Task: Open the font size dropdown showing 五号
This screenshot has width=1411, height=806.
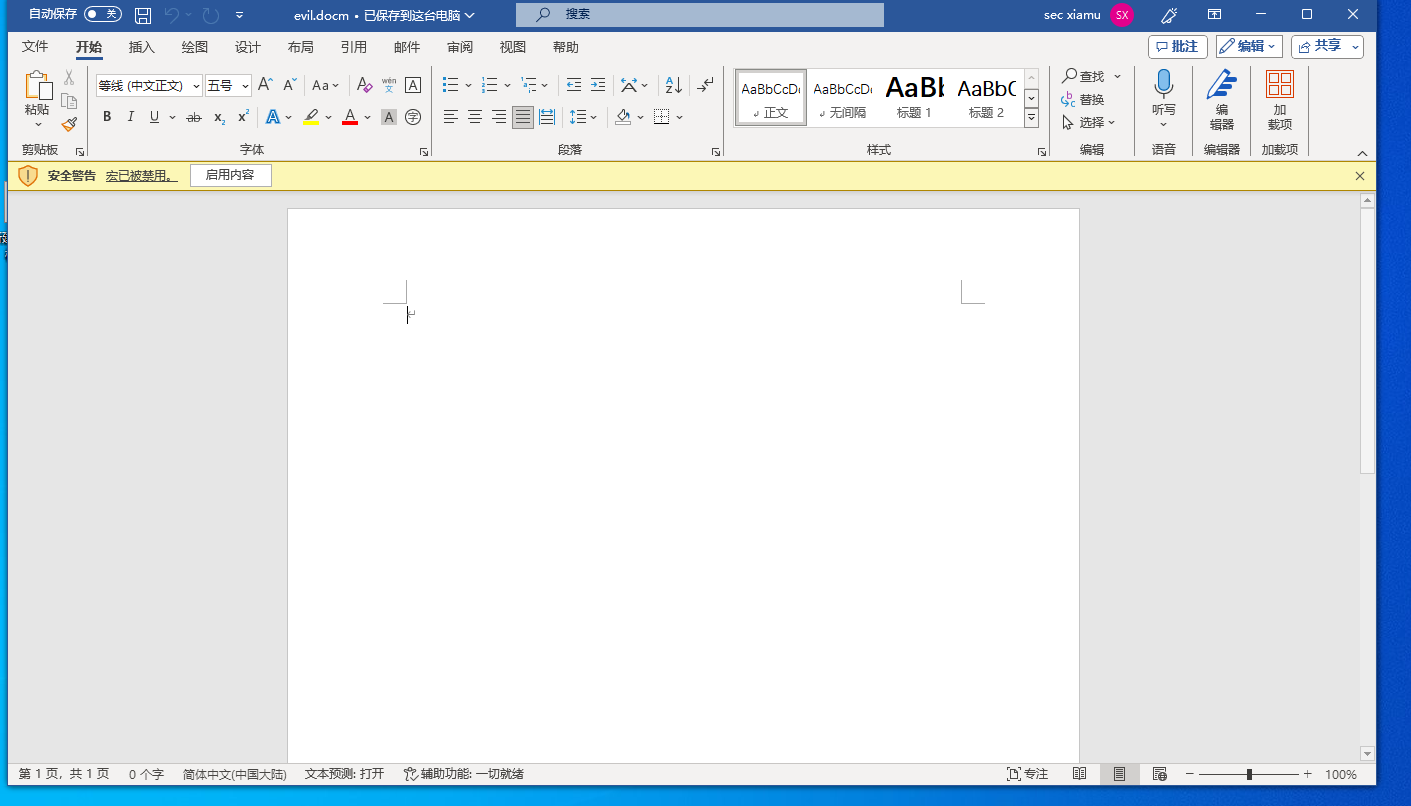Action: pos(245,86)
